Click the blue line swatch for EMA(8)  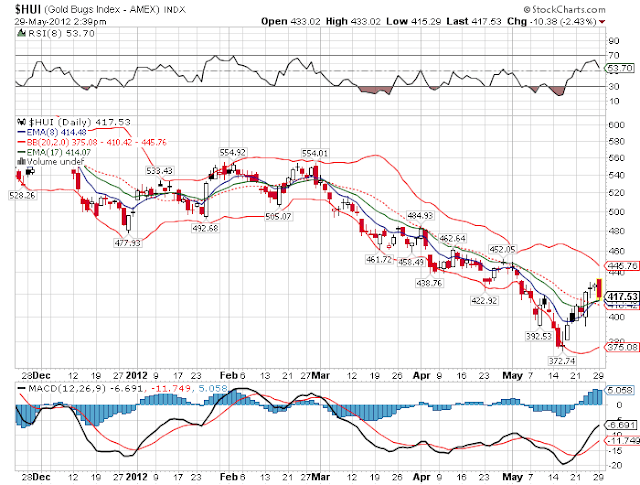coord(22,132)
